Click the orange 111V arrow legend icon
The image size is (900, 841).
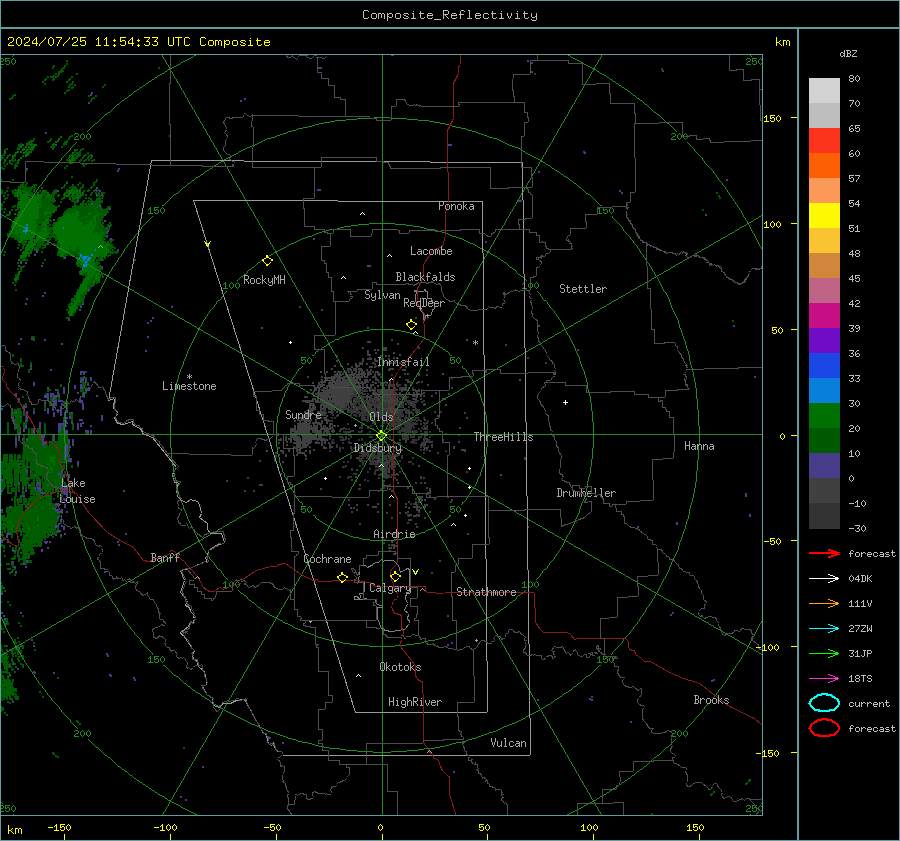click(x=824, y=603)
